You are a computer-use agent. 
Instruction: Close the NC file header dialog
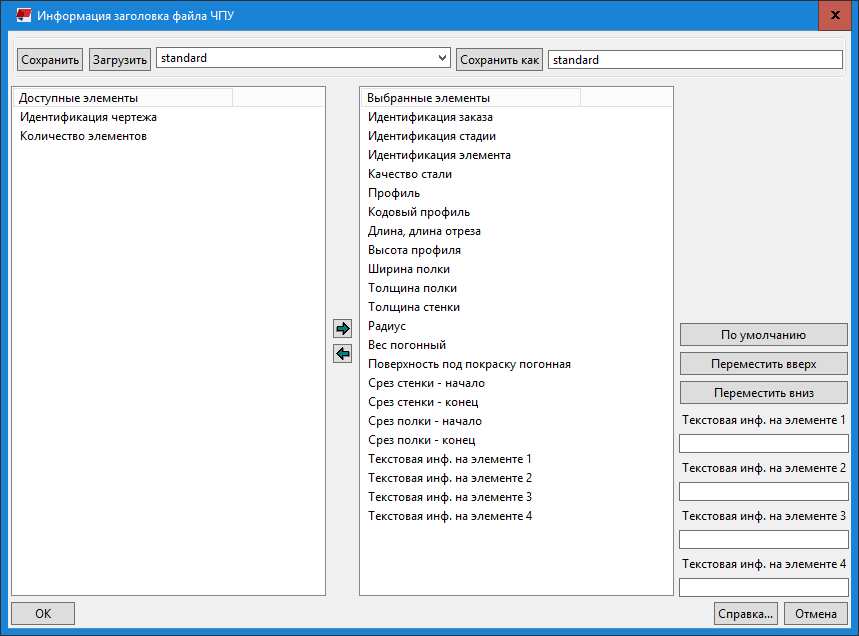[x=835, y=17]
